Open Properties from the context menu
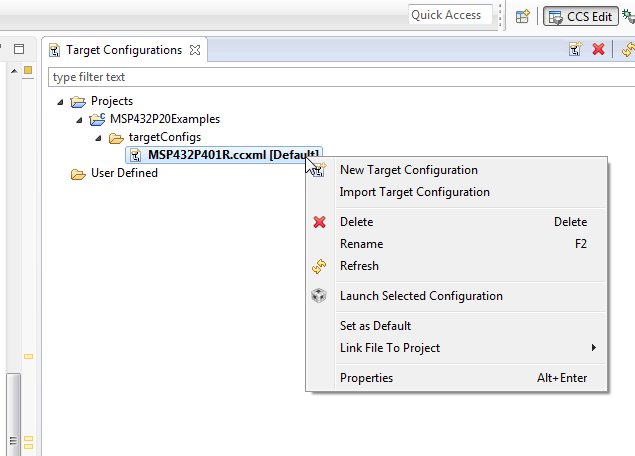This screenshot has height=456, width=635. coord(366,378)
